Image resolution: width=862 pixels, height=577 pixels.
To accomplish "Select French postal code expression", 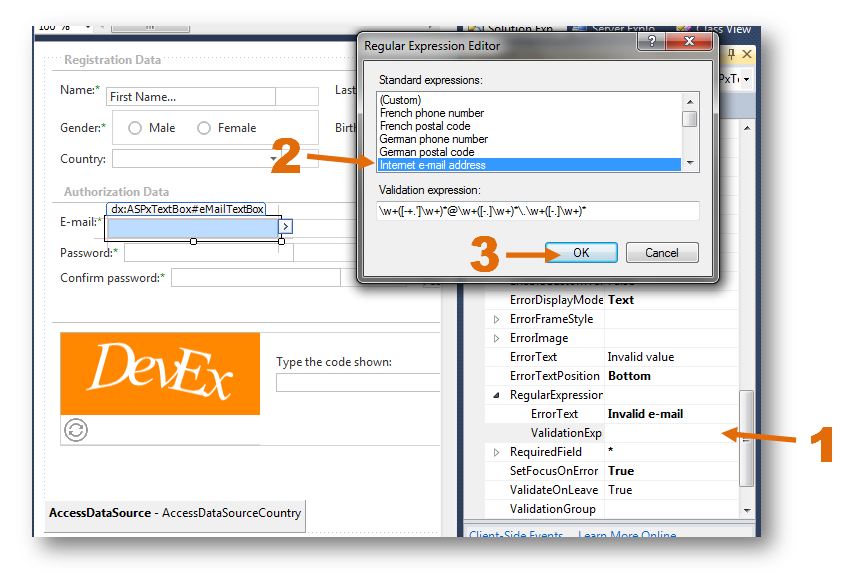I will click(x=530, y=126).
